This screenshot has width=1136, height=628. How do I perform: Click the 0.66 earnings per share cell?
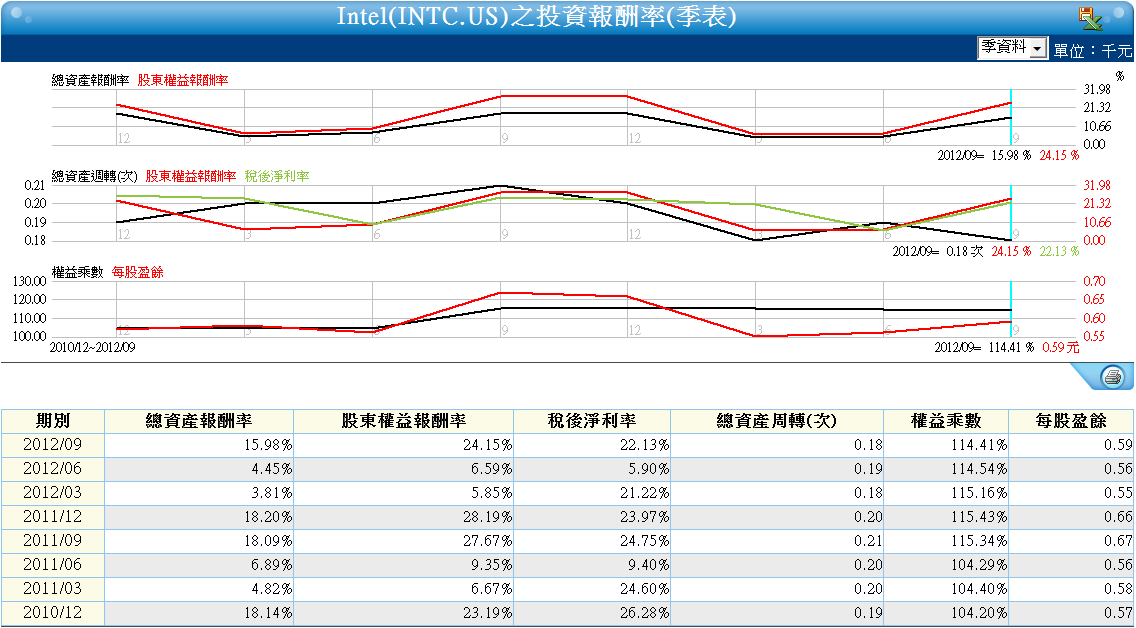click(1071, 517)
